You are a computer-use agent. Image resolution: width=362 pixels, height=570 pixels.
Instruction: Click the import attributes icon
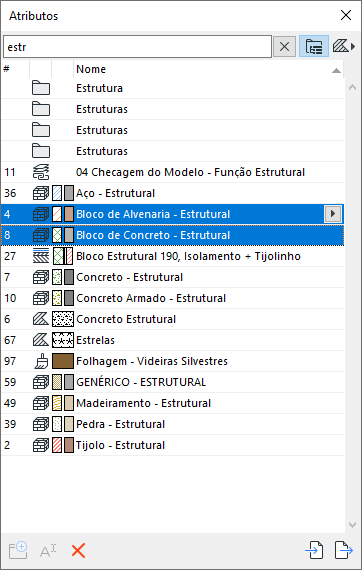pos(314,550)
